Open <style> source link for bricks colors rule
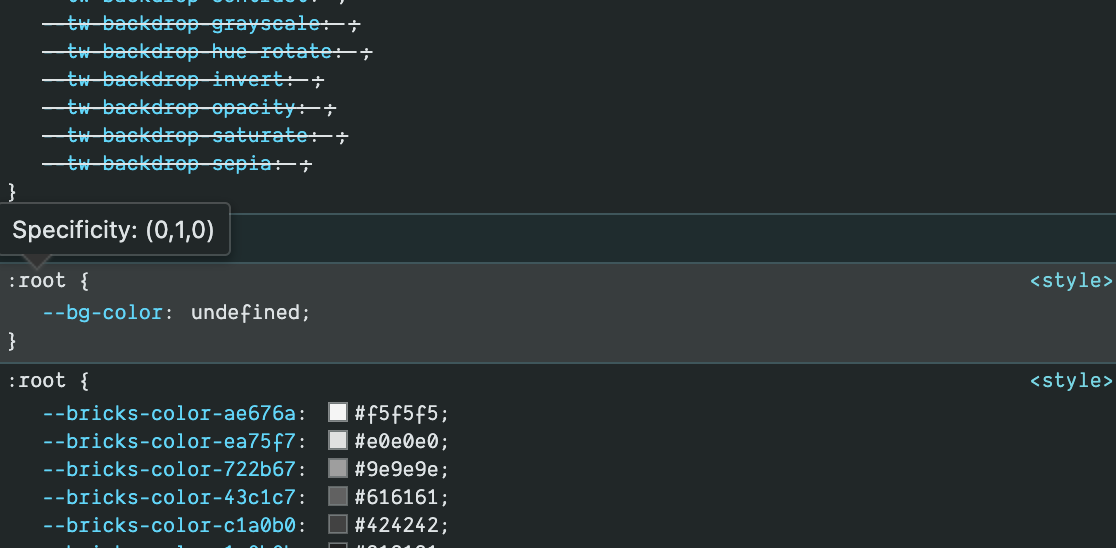1116x548 pixels. 1071,381
